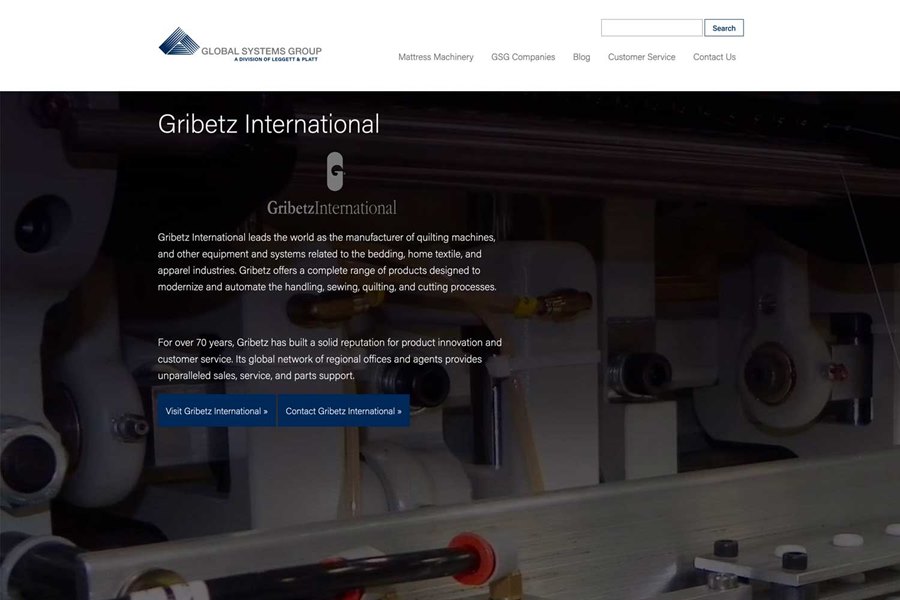Viewport: 900px width, 600px height.
Task: Open the Mattress Machinery menu
Action: [436, 57]
